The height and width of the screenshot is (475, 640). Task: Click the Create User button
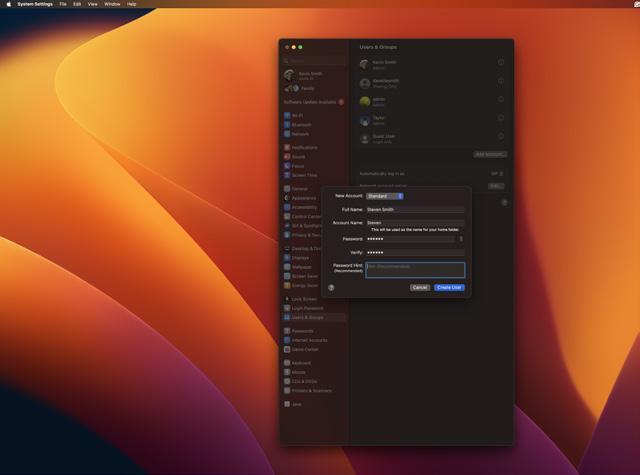click(x=449, y=288)
